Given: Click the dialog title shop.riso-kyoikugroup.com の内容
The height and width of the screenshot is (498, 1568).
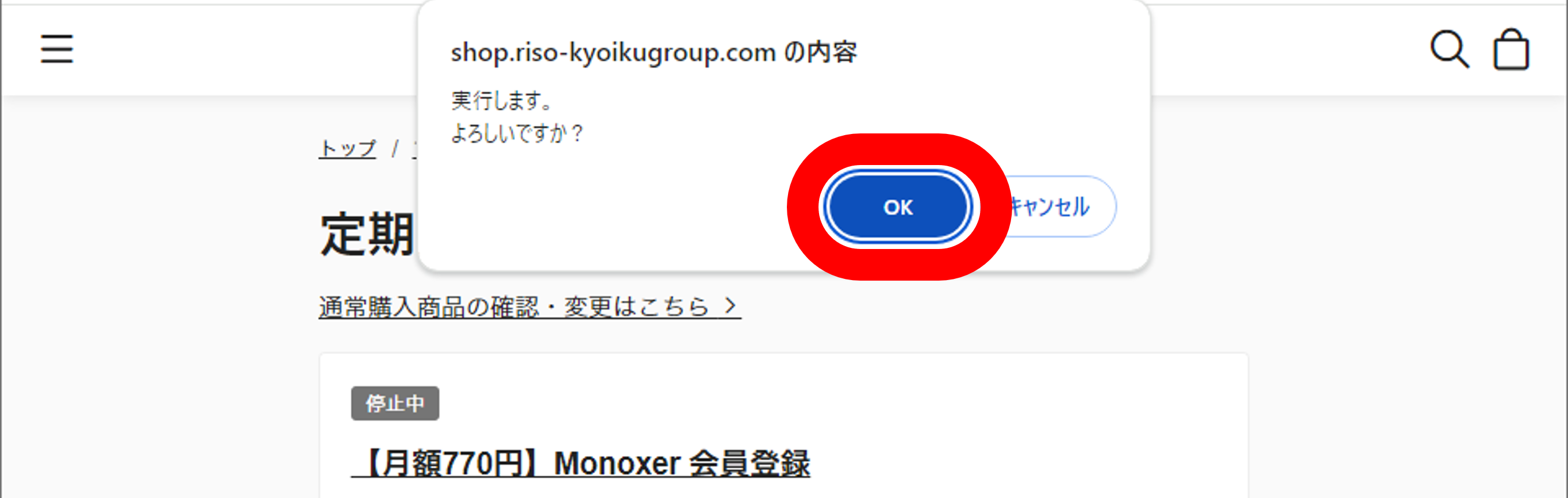Looking at the screenshot, I should pyautogui.click(x=654, y=53).
